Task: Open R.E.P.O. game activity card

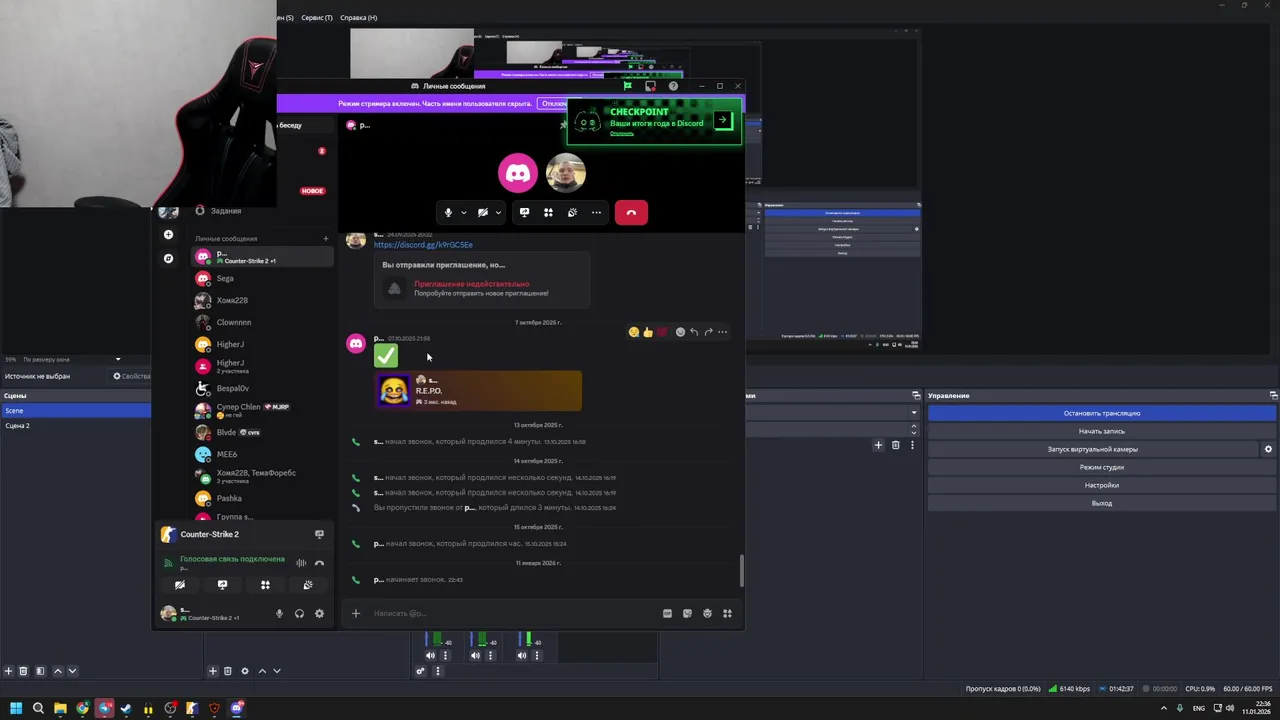Action: tap(478, 391)
